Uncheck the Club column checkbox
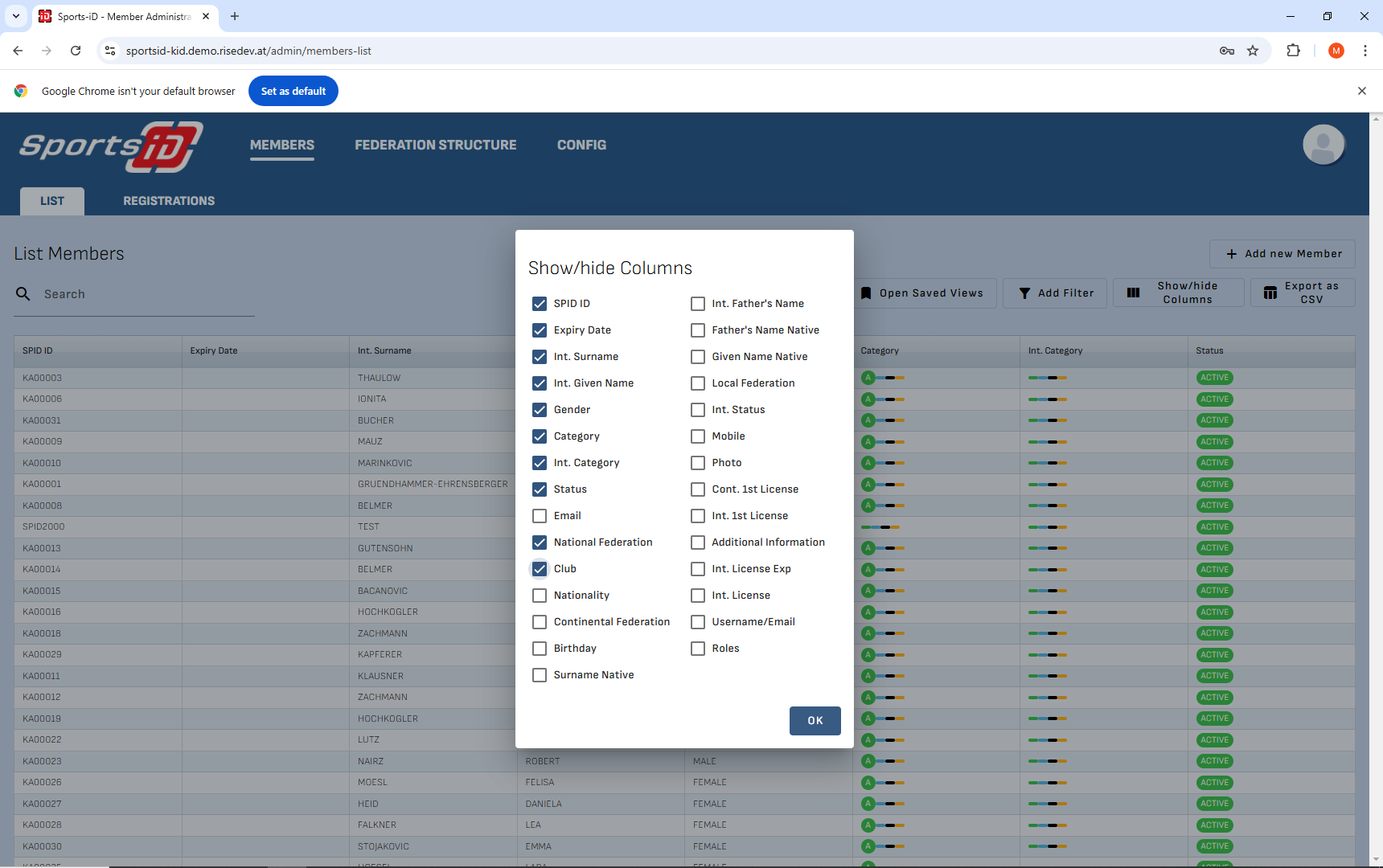The image size is (1383, 868). (540, 569)
